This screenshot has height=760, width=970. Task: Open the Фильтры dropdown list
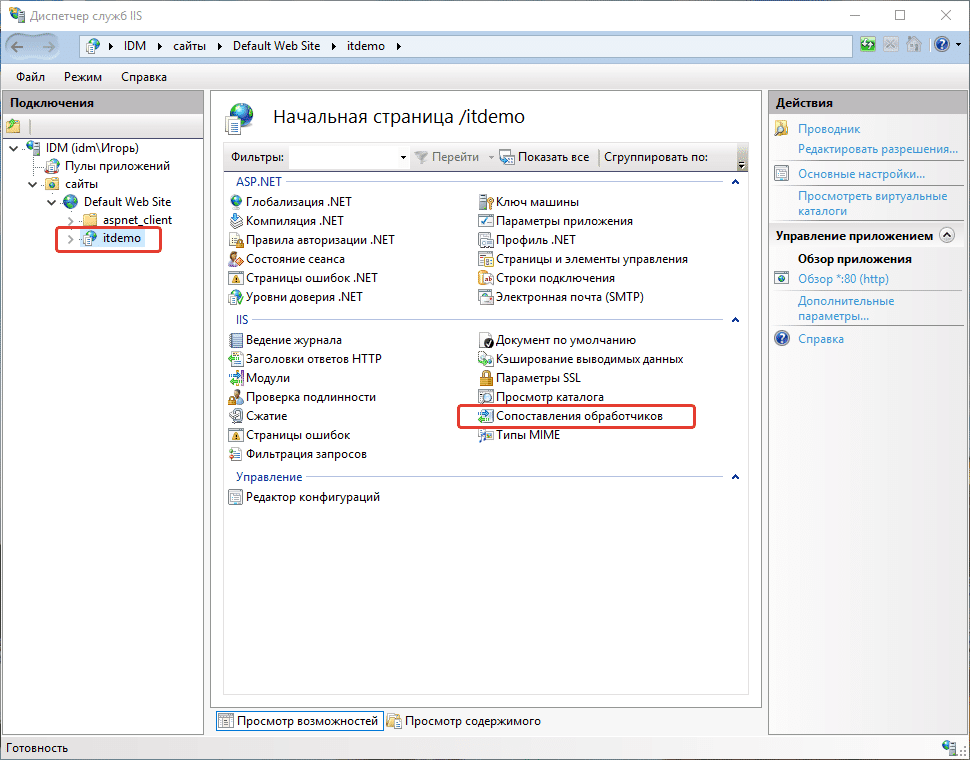click(x=403, y=157)
